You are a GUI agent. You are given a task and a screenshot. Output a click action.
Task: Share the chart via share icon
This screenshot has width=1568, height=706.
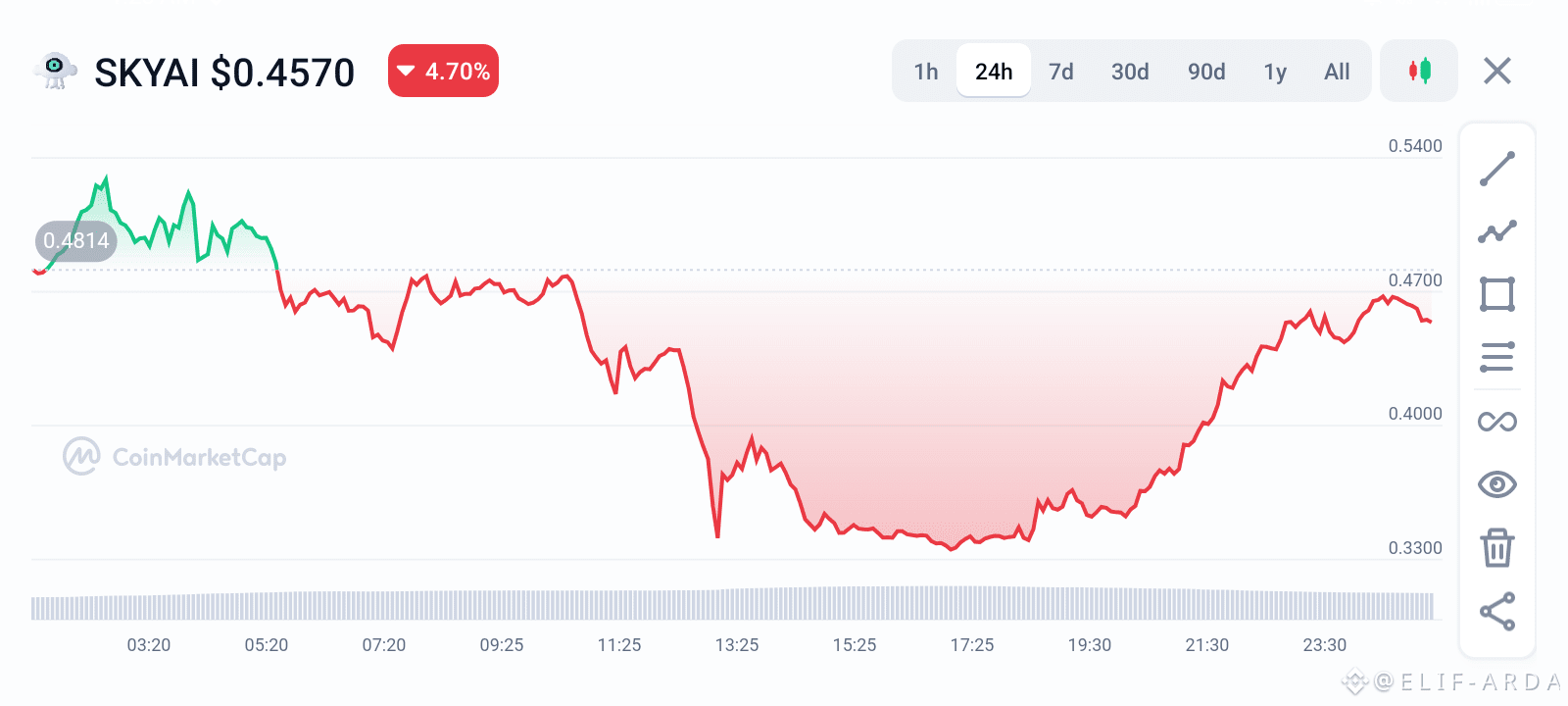(1497, 611)
